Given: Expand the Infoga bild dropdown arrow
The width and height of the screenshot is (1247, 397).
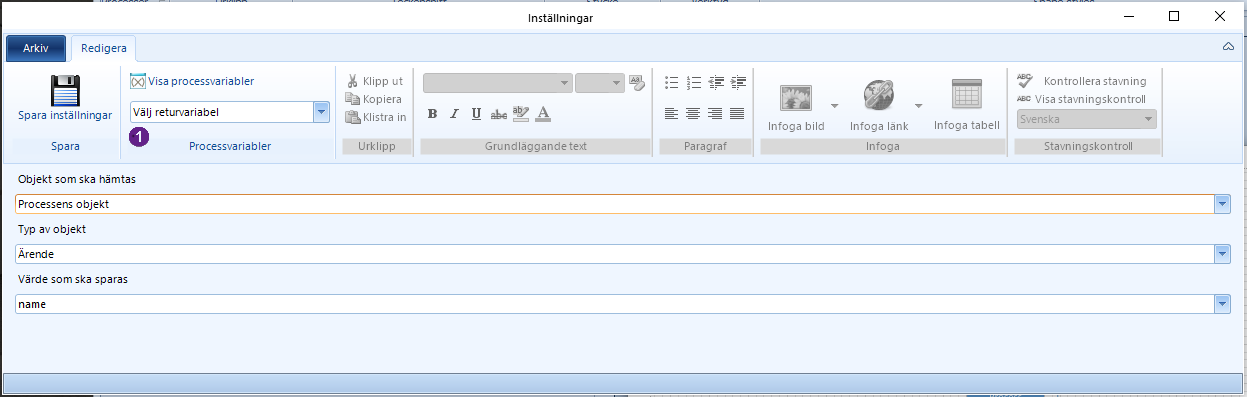Looking at the screenshot, I should 834,105.
